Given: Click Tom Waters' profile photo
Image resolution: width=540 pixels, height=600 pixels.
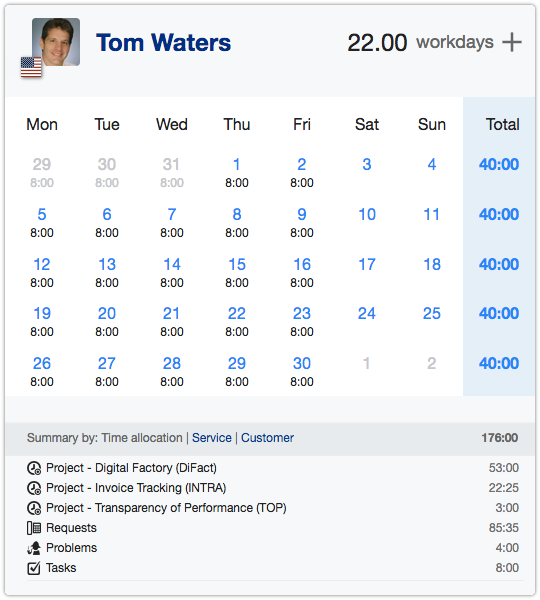Looking at the screenshot, I should (x=56, y=42).
